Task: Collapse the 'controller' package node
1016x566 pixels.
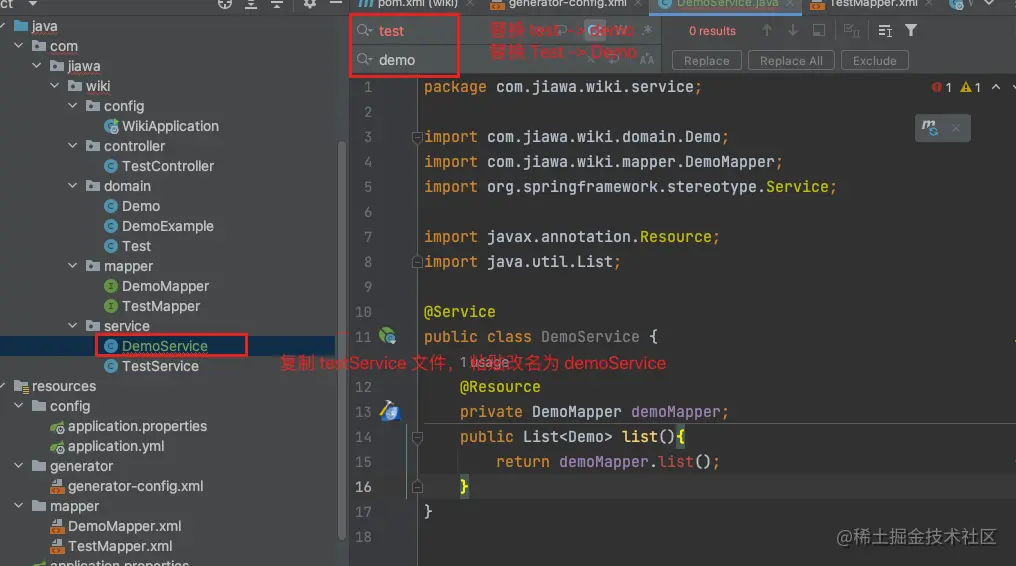Action: pyautogui.click(x=73, y=146)
